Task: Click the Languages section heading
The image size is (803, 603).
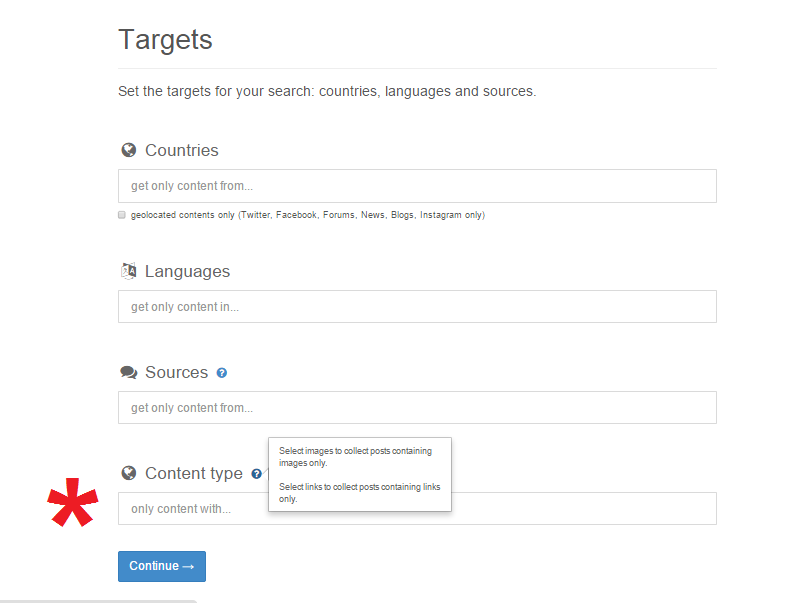Action: pos(187,272)
